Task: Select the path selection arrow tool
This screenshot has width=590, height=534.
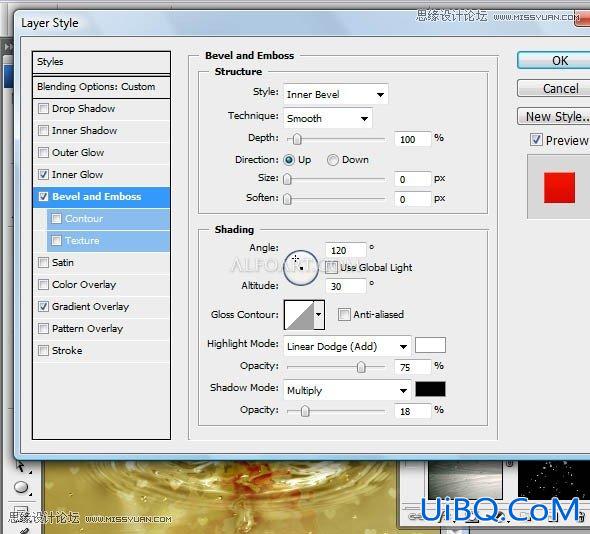Action: coord(21,467)
